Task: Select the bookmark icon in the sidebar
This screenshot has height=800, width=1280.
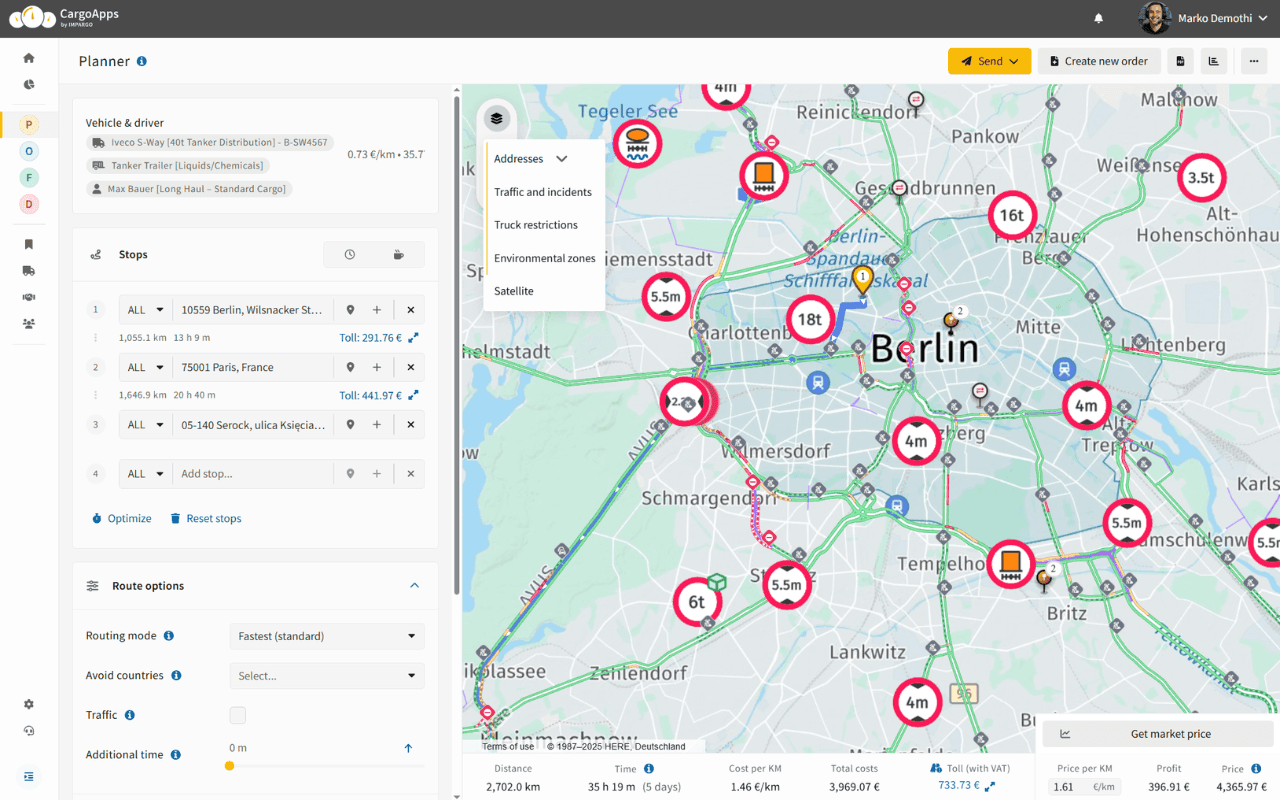Action: pyautogui.click(x=28, y=243)
